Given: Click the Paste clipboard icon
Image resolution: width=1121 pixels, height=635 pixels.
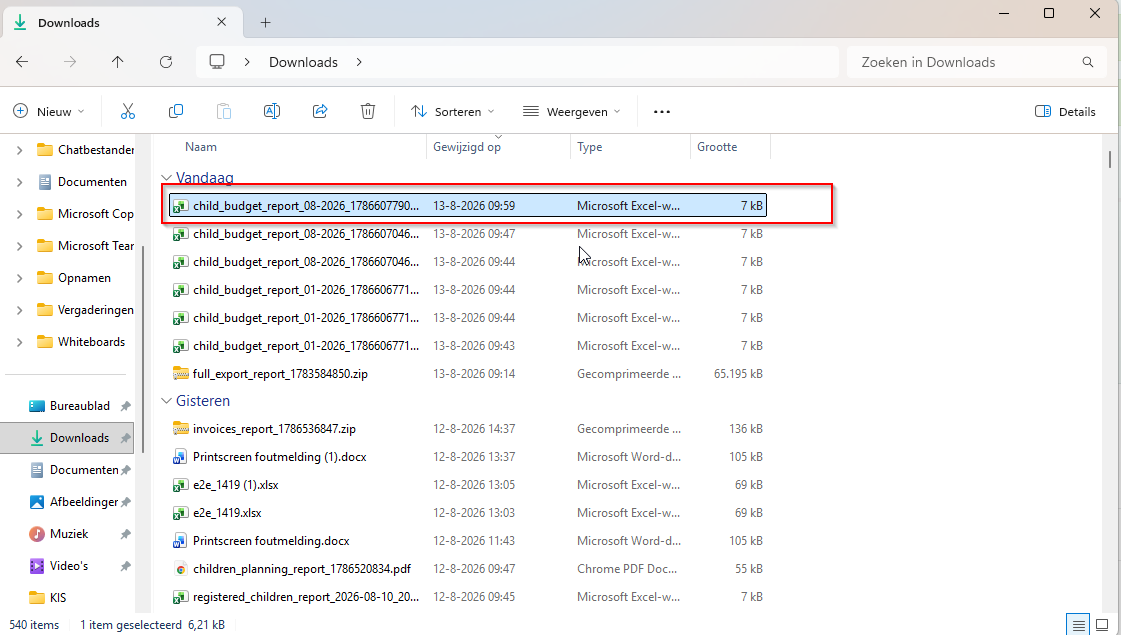Looking at the screenshot, I should pyautogui.click(x=224, y=112).
